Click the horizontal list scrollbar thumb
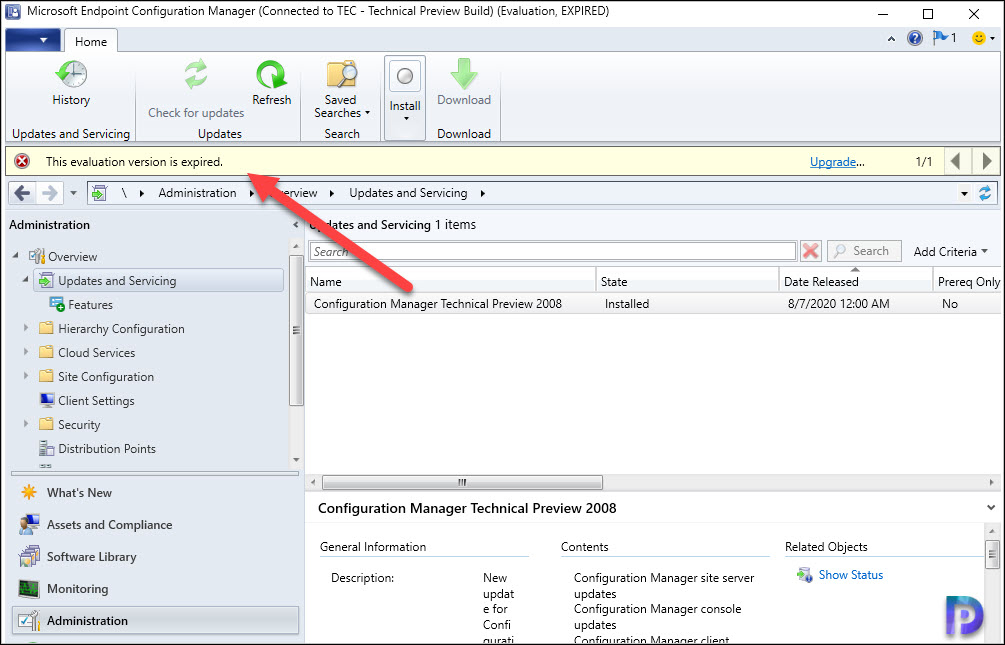Screen dimensions: 1005x645 tap(462, 482)
